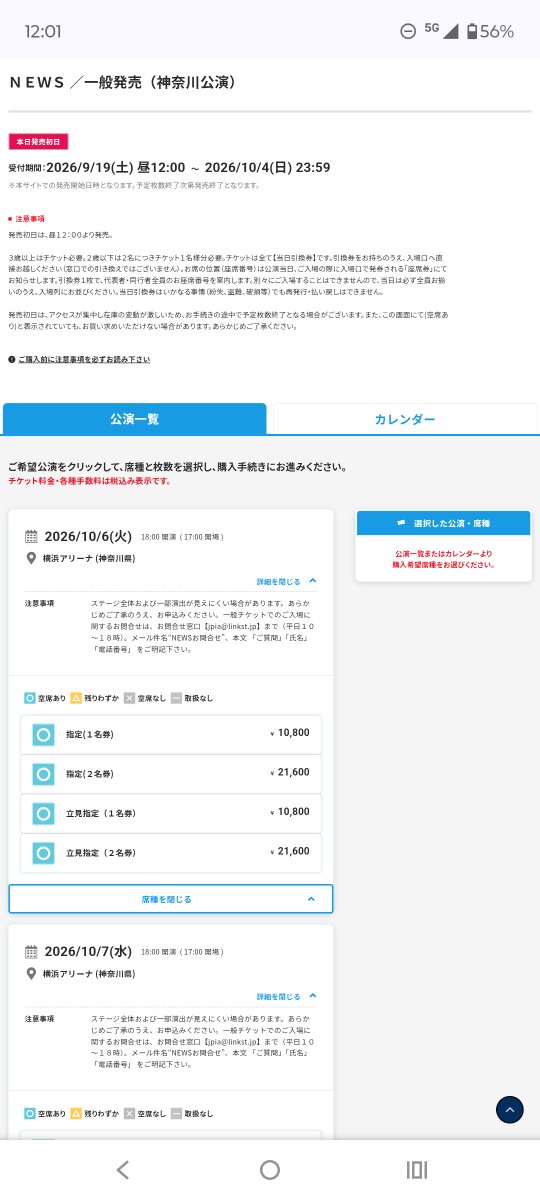Click the 残りわずか legend icon in 10/7 card
The image size is (540, 1200).
[x=76, y=1114]
